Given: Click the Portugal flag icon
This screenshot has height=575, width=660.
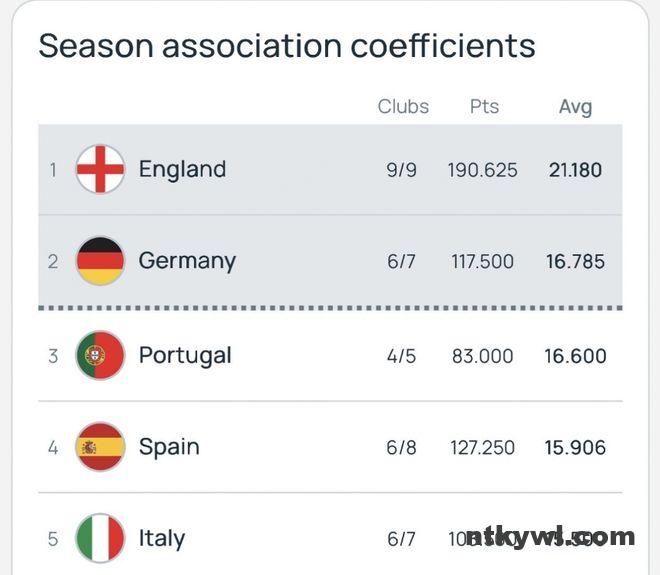Looking at the screenshot, I should pos(100,355).
